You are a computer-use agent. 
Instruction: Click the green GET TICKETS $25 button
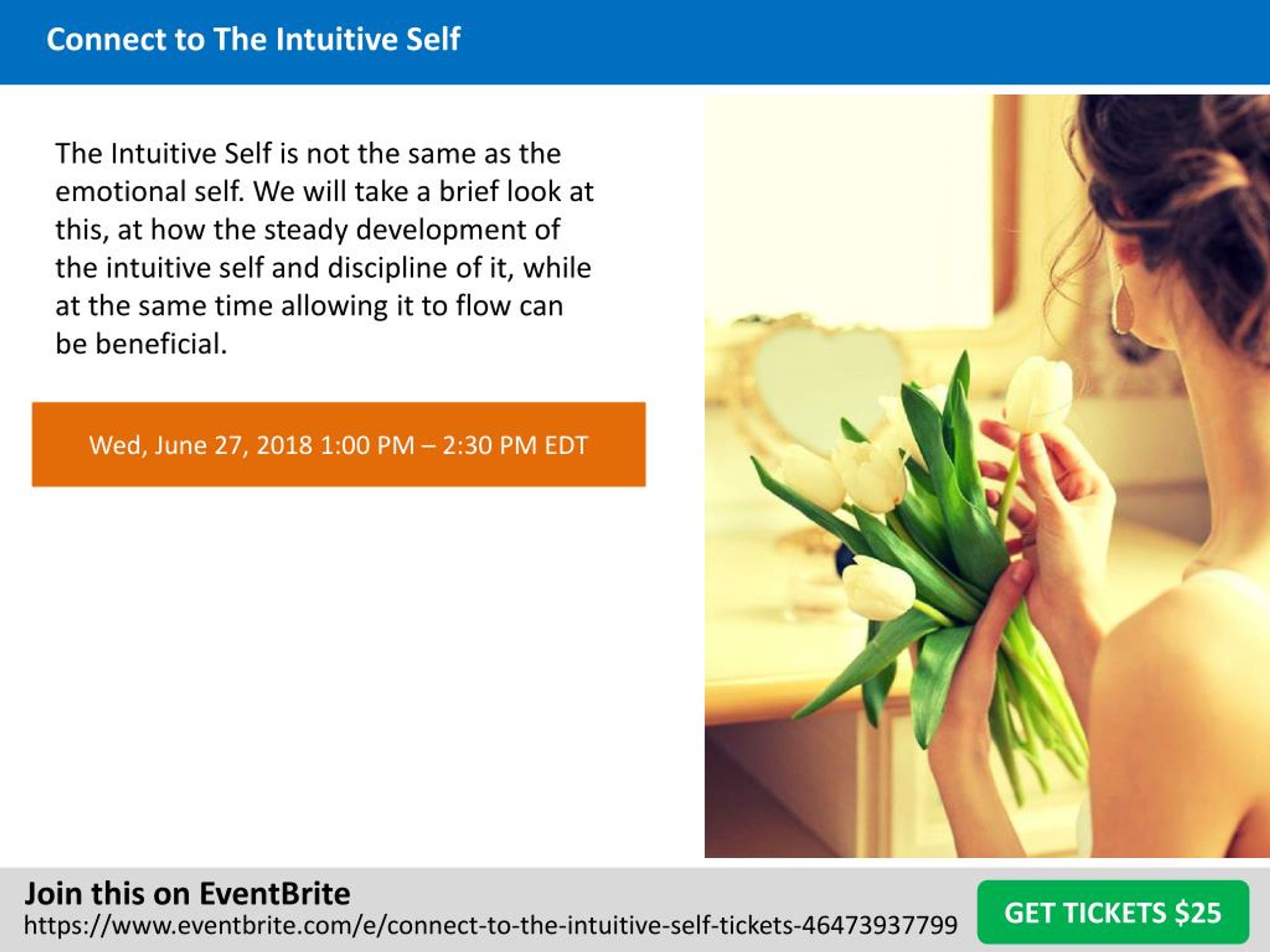[x=1113, y=912]
